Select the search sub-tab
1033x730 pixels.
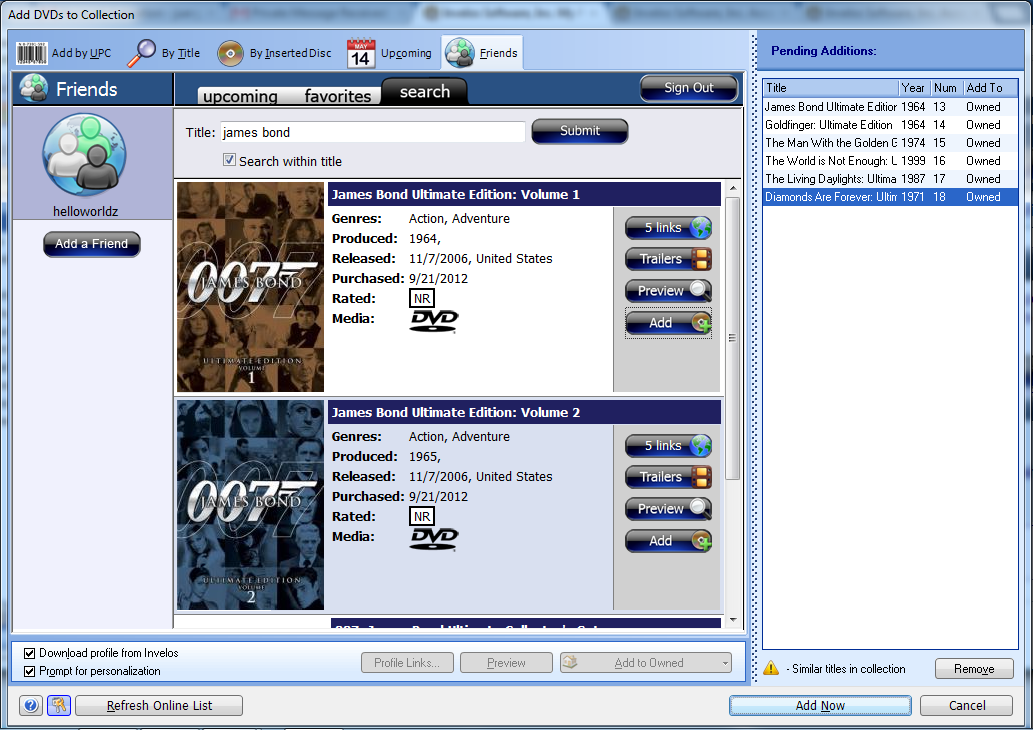click(x=424, y=92)
